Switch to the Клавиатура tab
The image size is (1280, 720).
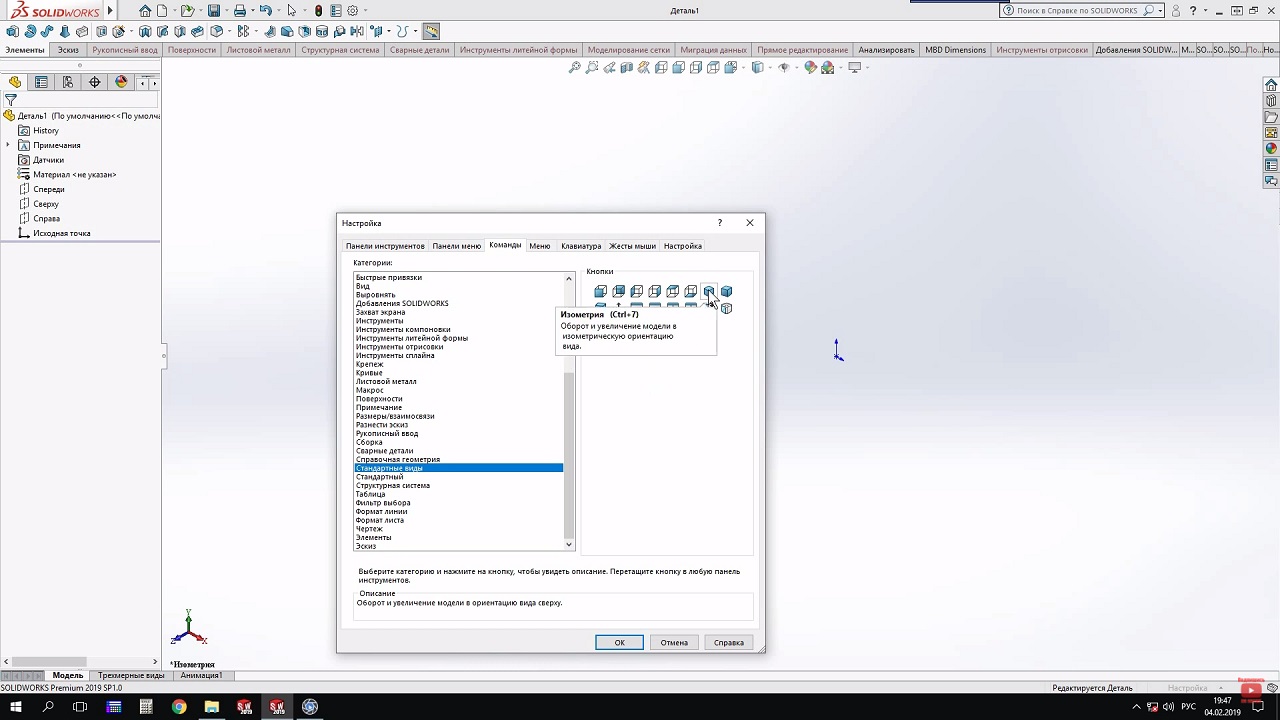580,246
